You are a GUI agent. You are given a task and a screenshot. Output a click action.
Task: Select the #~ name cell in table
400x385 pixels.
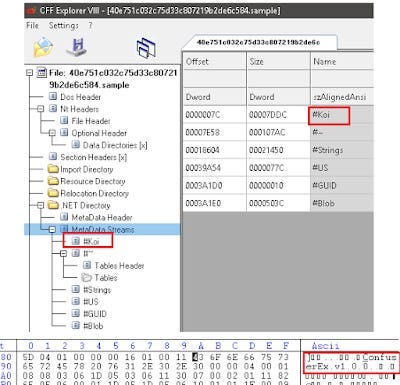pos(342,132)
